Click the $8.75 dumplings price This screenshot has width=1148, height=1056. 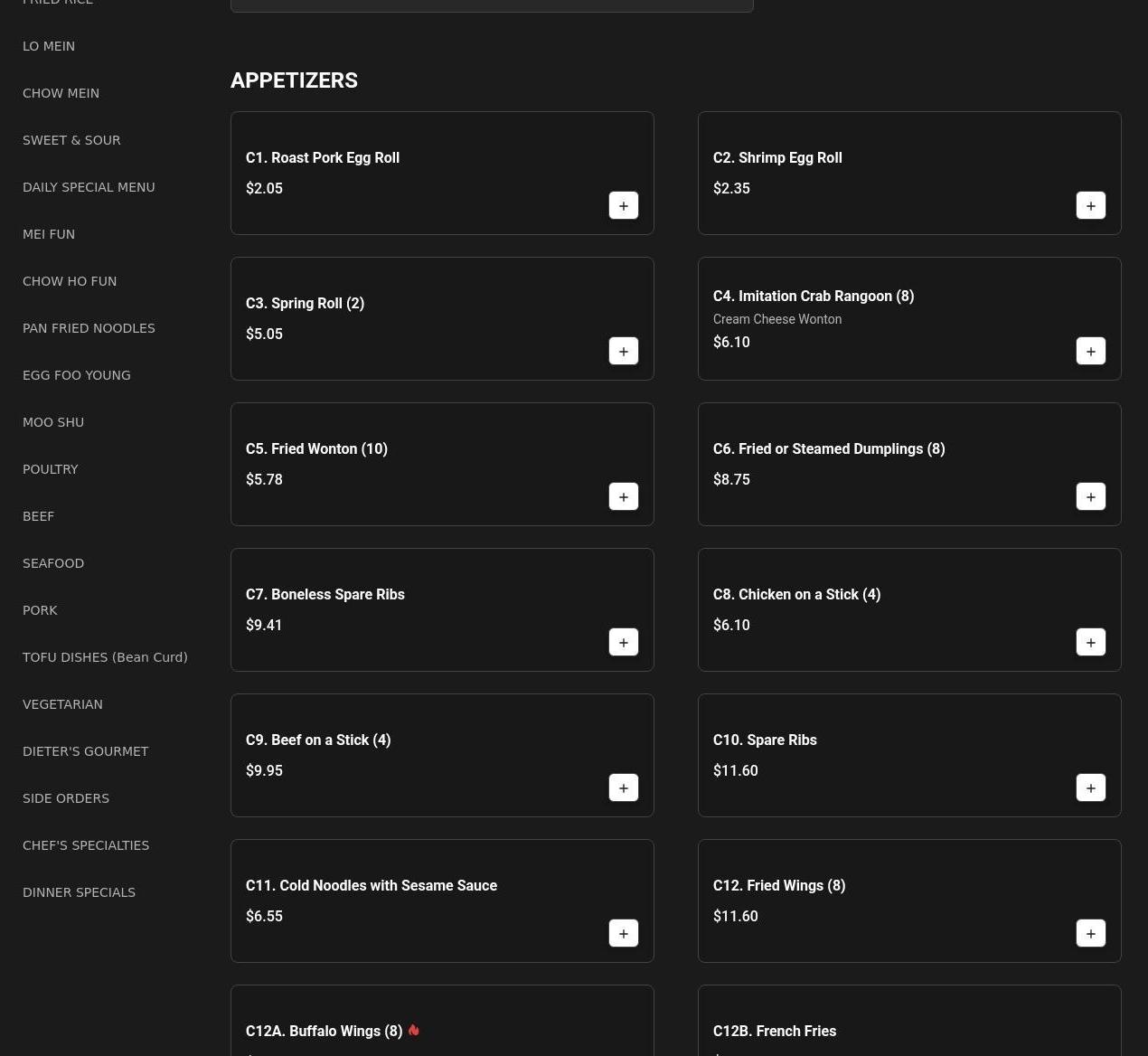tap(731, 479)
